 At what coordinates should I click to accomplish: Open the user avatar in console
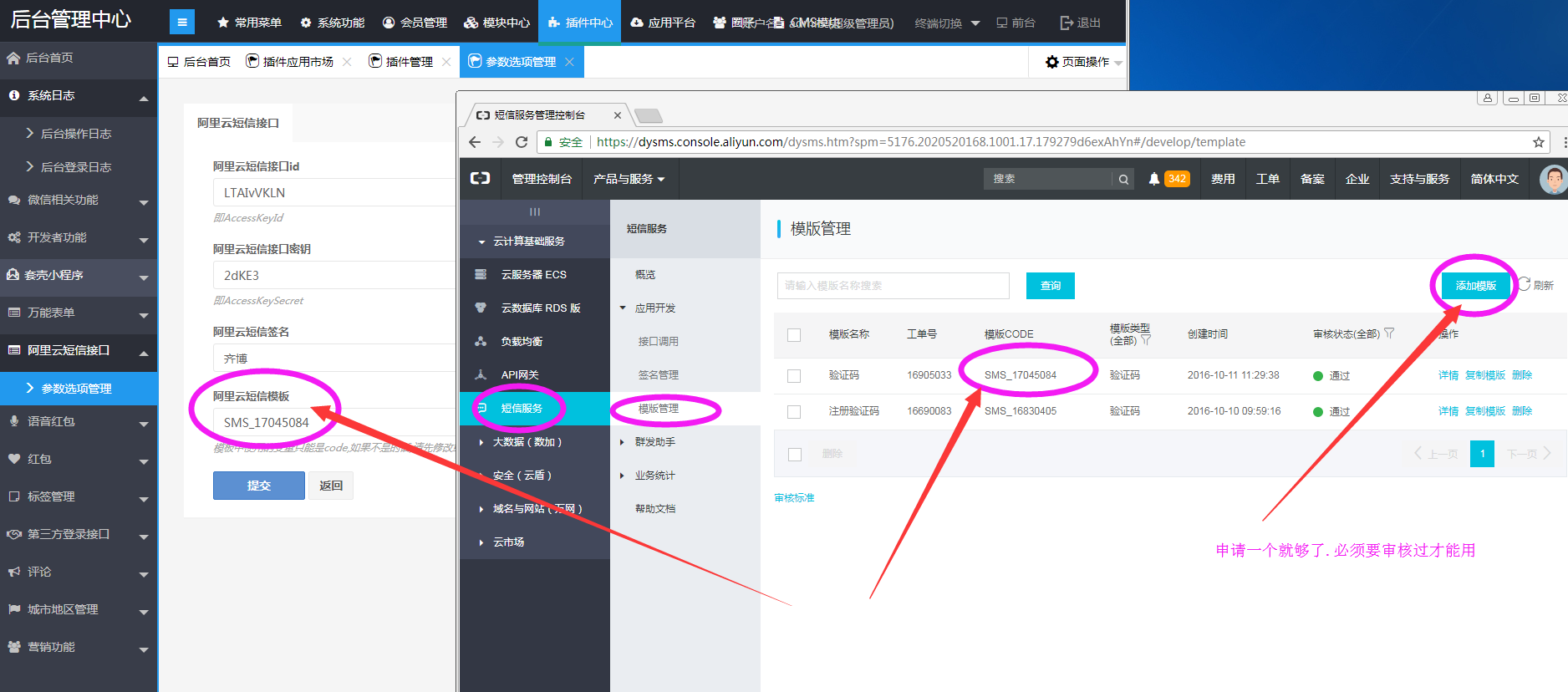1553,179
